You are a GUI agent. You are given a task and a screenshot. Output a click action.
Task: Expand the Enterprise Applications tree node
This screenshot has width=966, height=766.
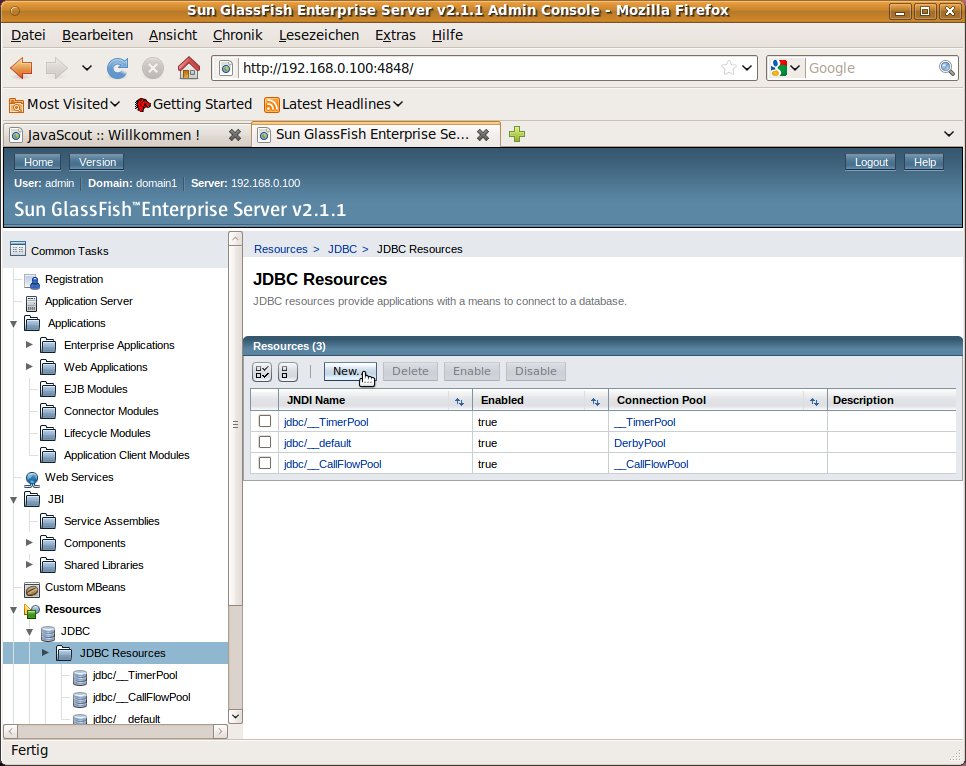coord(29,345)
